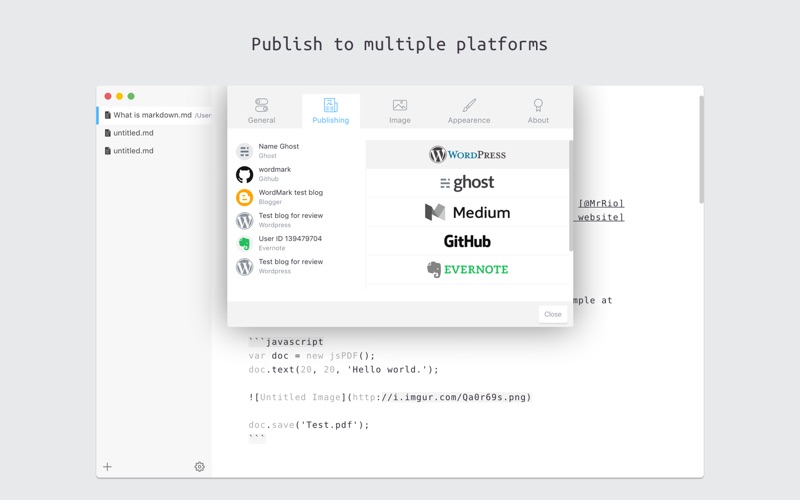Screen dimensions: 800x500
Task: Click the Appearence paintbrush icon
Action: 469,105
